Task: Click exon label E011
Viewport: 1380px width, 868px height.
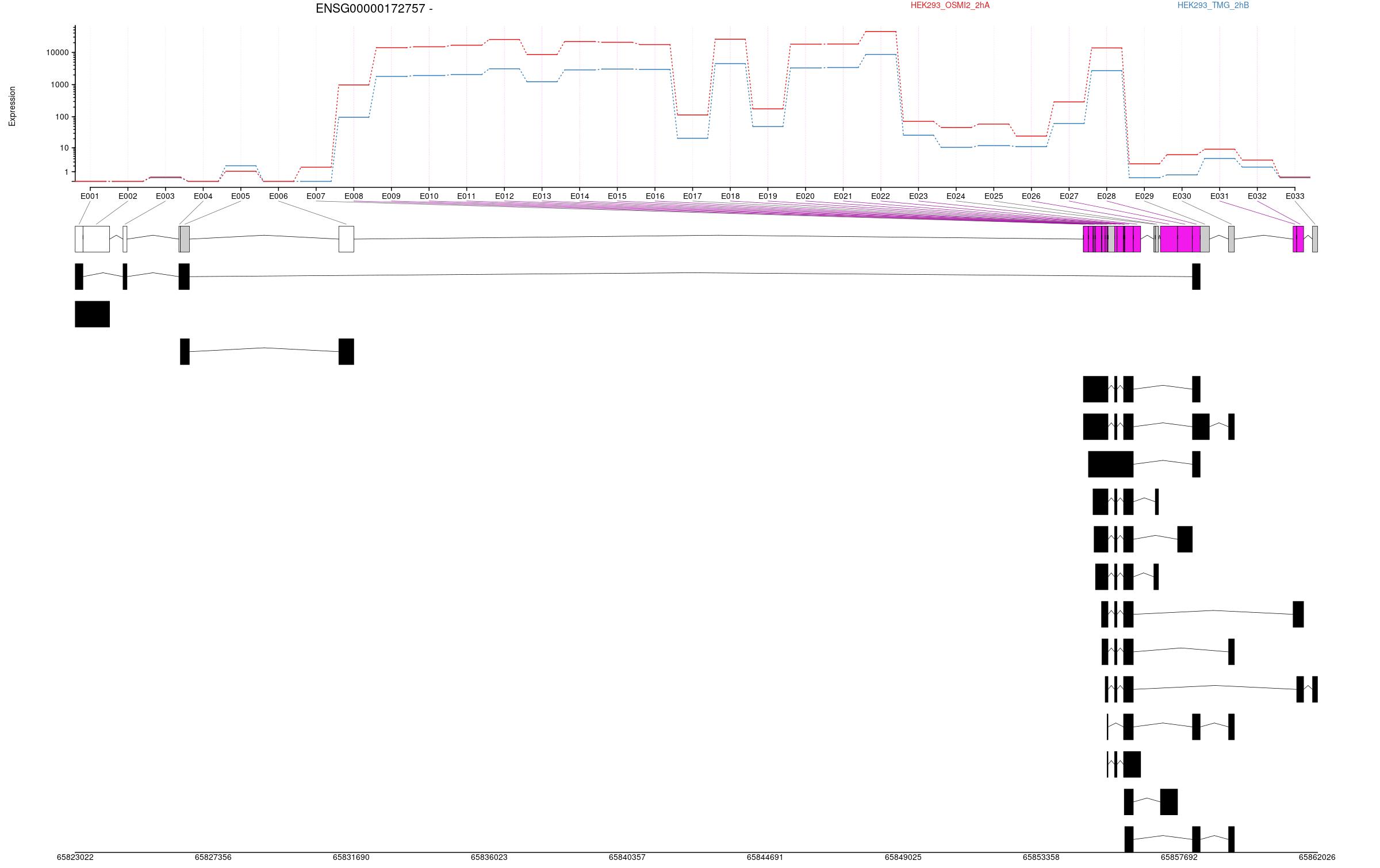Action: pos(466,196)
